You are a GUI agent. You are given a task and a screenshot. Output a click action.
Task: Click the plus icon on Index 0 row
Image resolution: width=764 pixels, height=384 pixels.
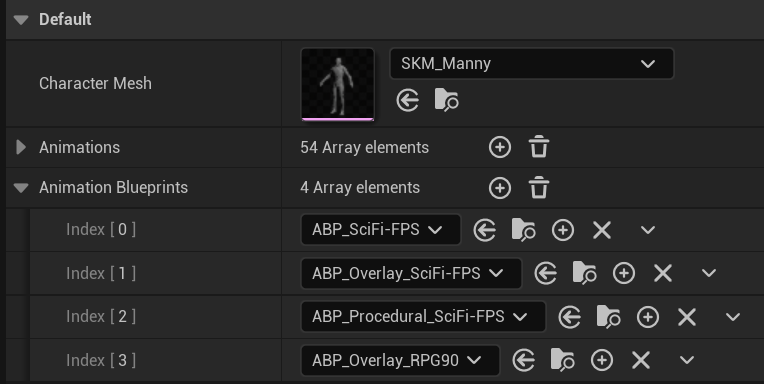563,230
